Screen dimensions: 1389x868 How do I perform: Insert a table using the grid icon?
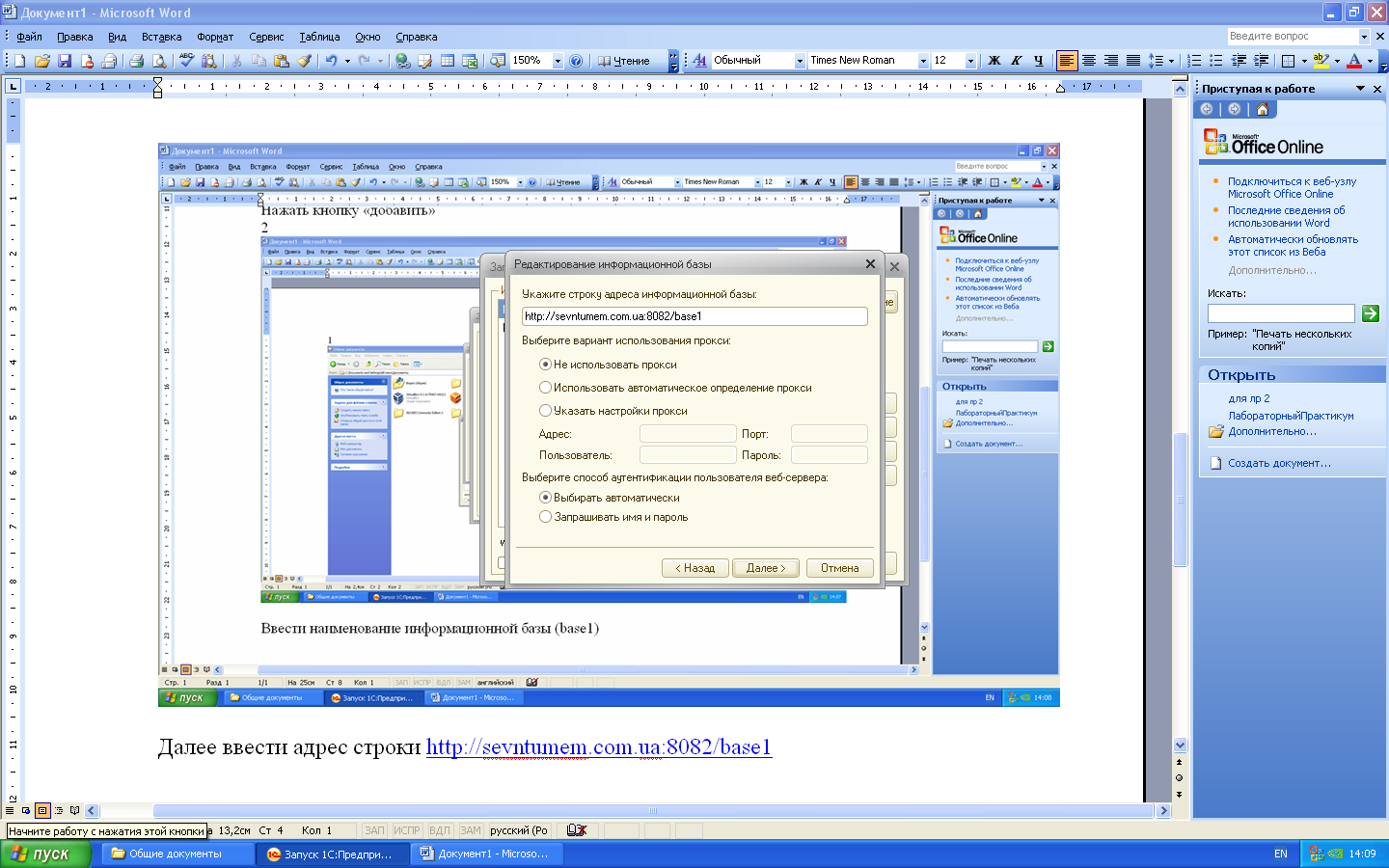tap(448, 61)
